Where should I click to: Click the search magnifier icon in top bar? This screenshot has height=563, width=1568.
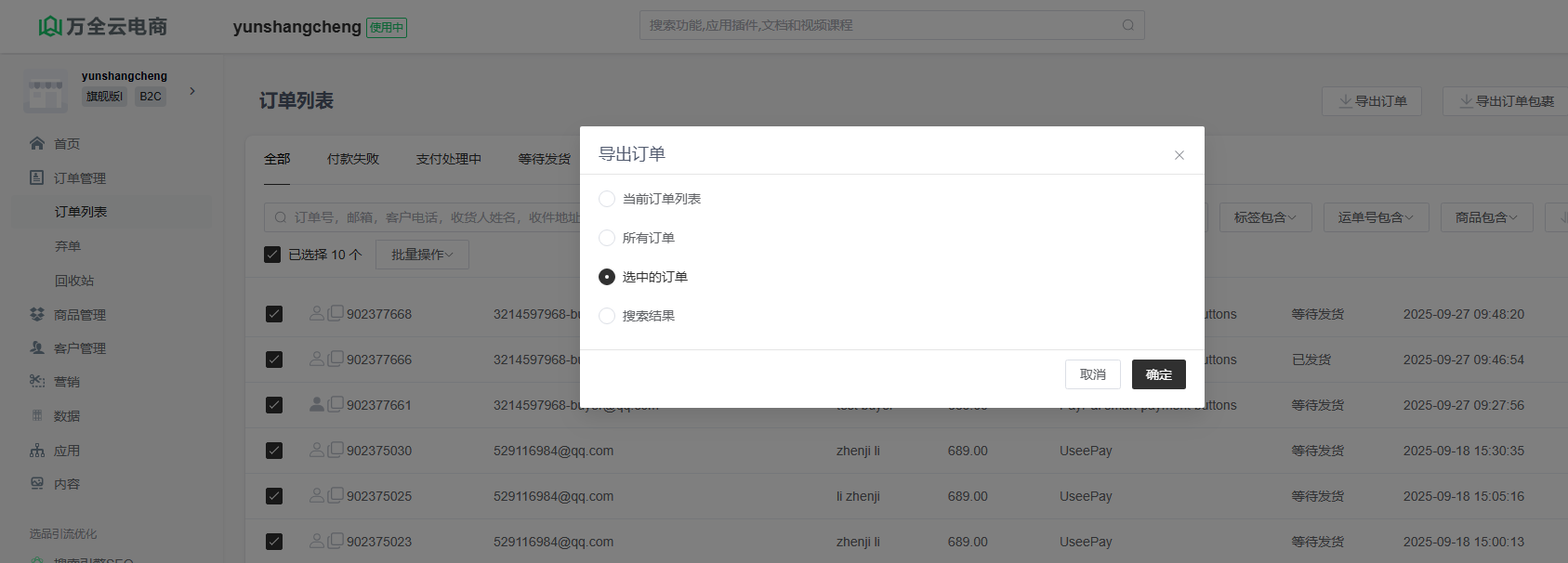(x=1127, y=25)
